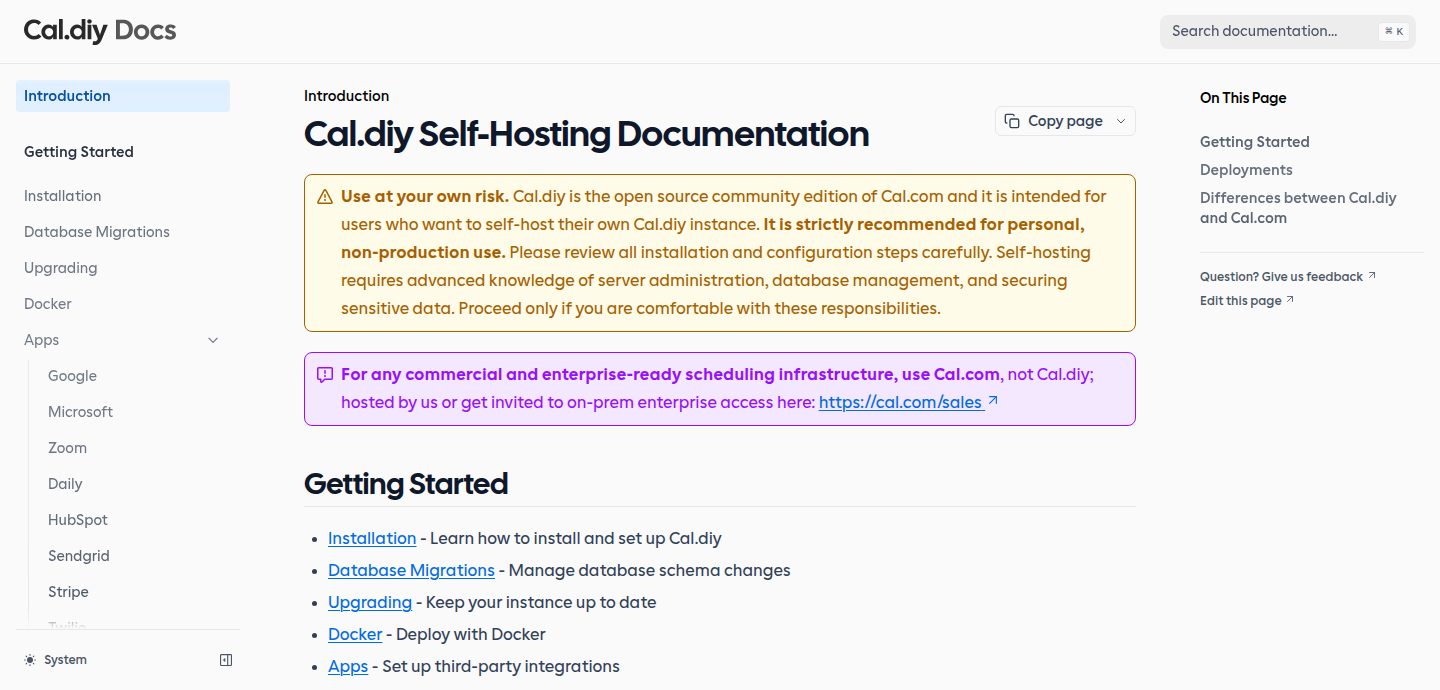Click the copy icon in Copy page
Image resolution: width=1440 pixels, height=690 pixels.
(1012, 121)
